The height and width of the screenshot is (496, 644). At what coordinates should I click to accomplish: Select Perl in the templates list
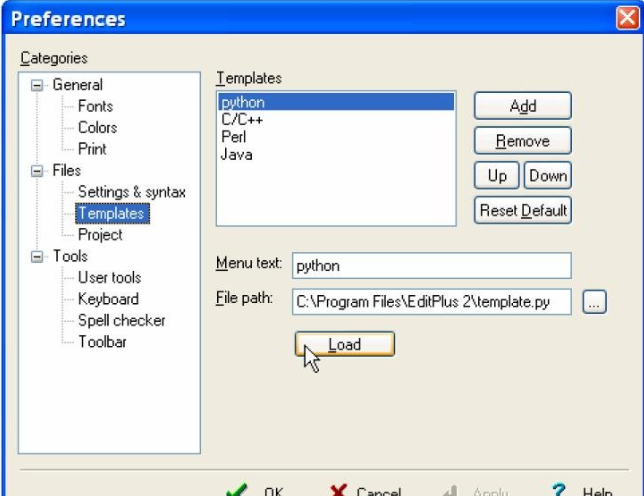tap(336, 137)
